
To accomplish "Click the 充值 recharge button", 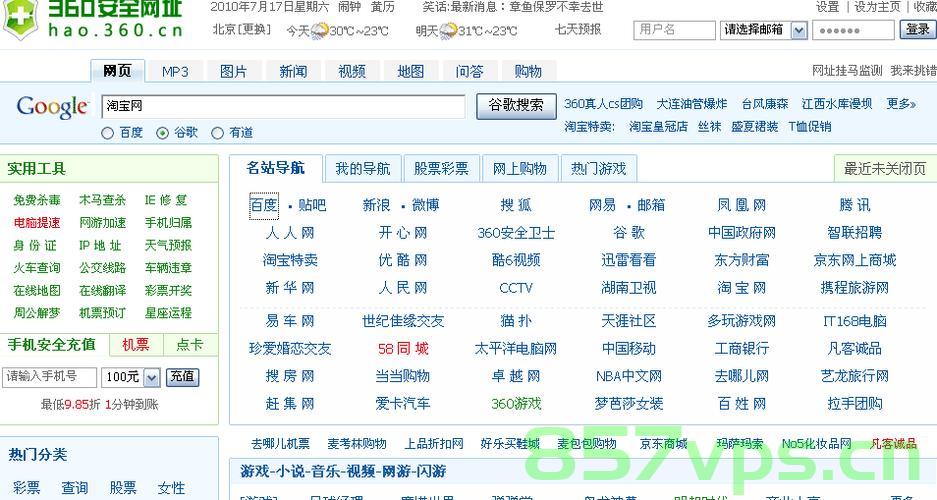I will [x=182, y=377].
